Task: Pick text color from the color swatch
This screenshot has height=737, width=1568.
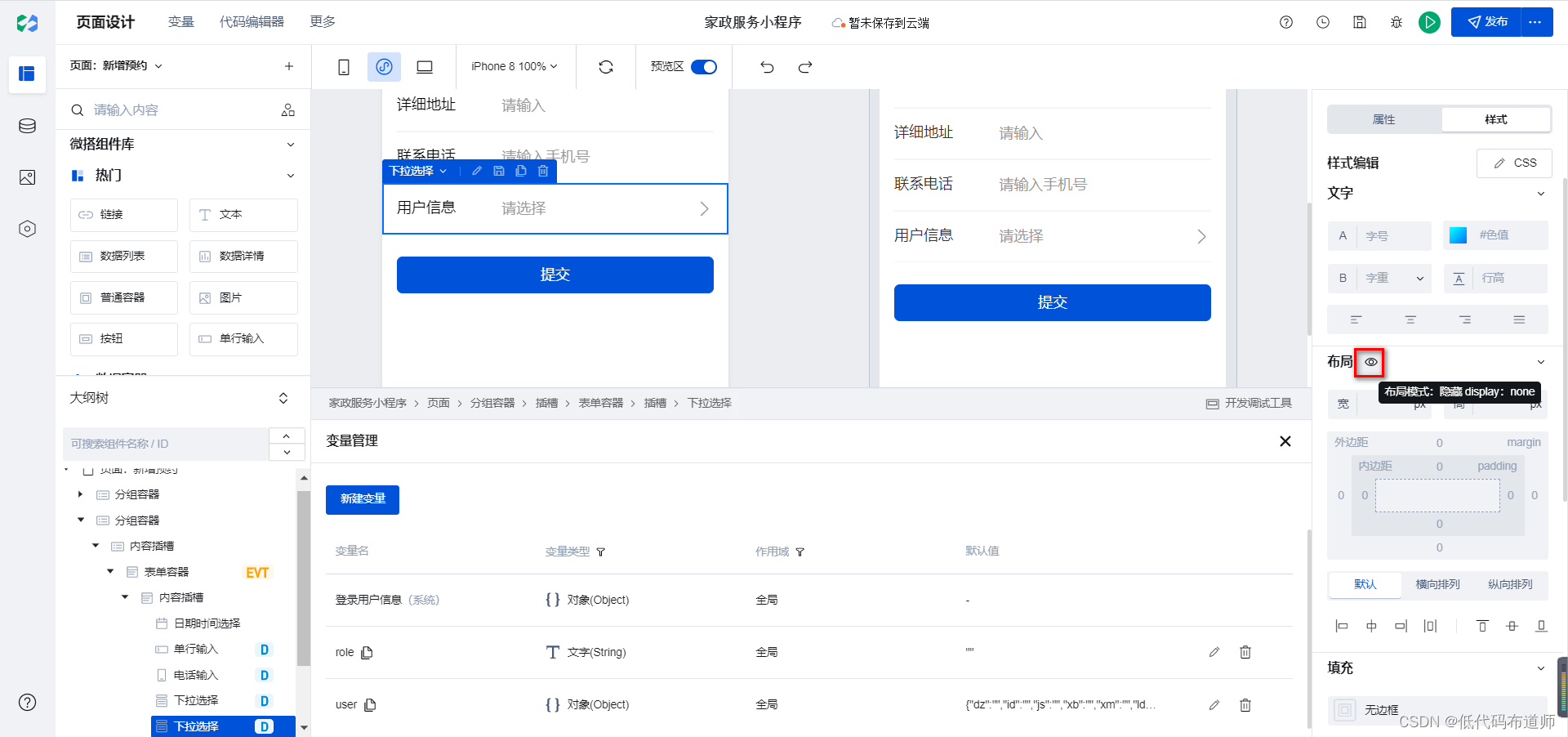Action: click(x=1458, y=235)
